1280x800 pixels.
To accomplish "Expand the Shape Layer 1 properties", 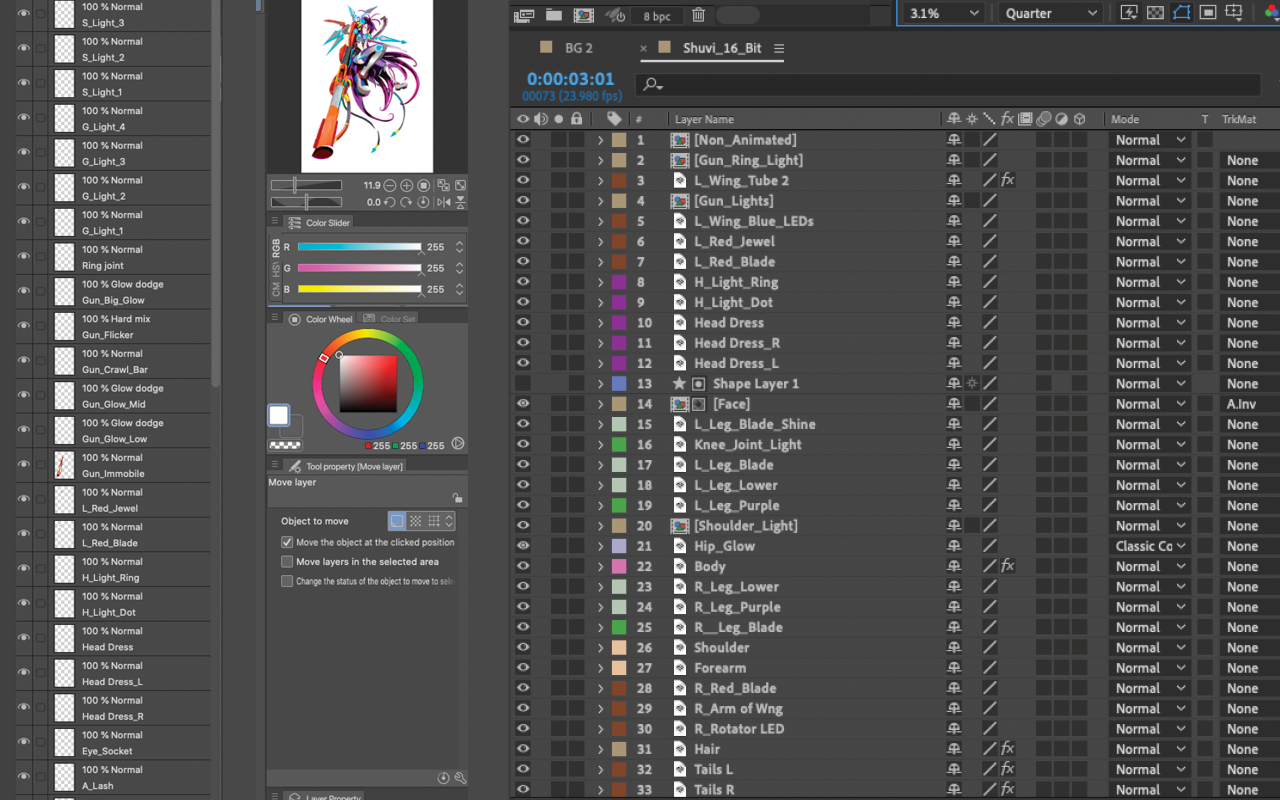I will pyautogui.click(x=600, y=384).
